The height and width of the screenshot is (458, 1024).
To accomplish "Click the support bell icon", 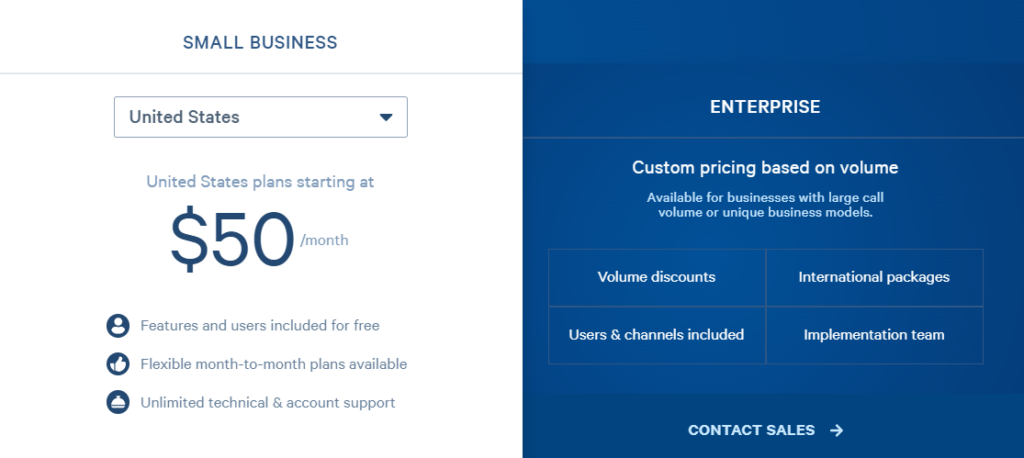I will click(x=118, y=402).
